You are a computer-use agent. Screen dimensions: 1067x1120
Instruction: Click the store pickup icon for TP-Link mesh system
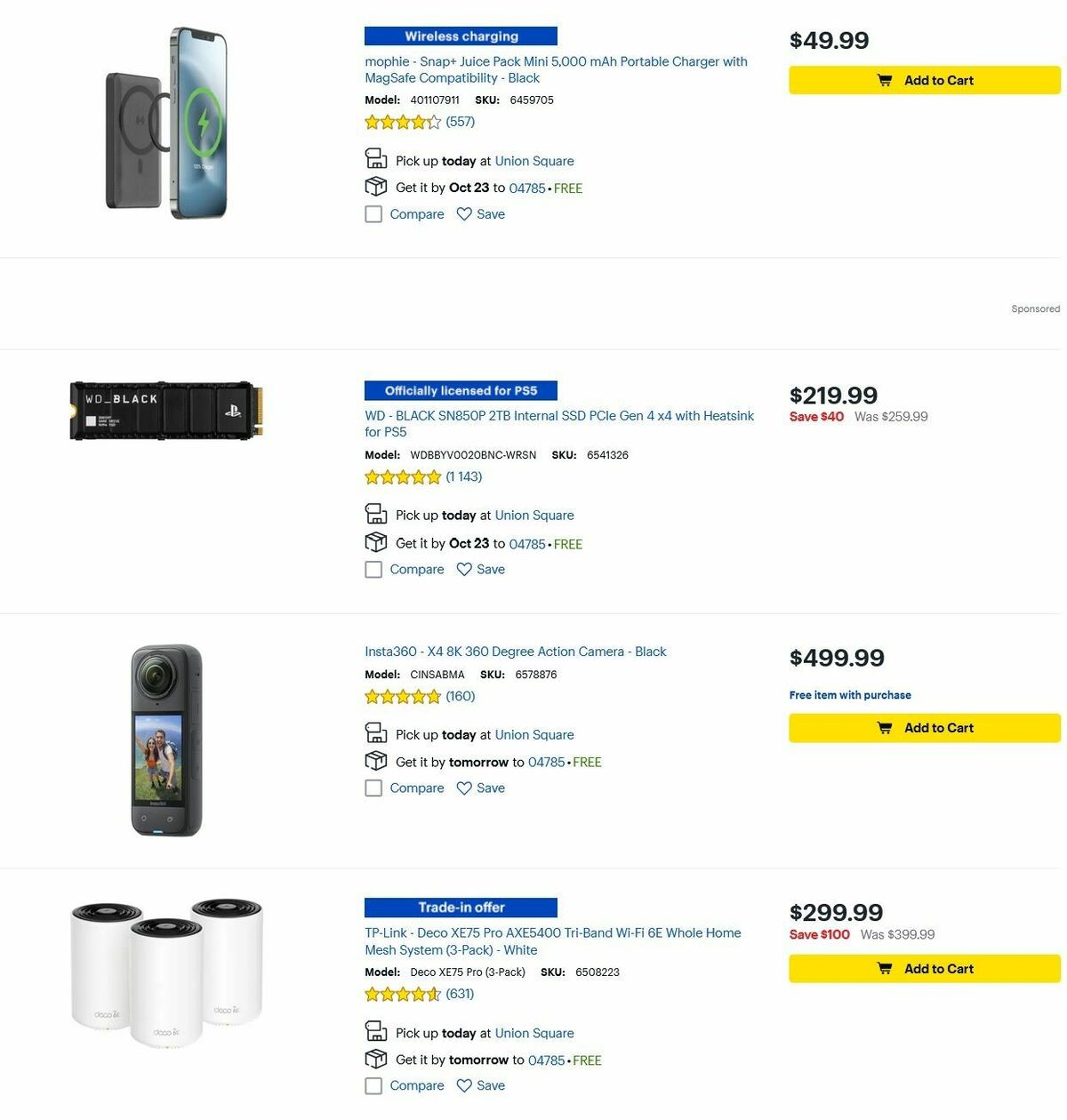[x=375, y=1032]
